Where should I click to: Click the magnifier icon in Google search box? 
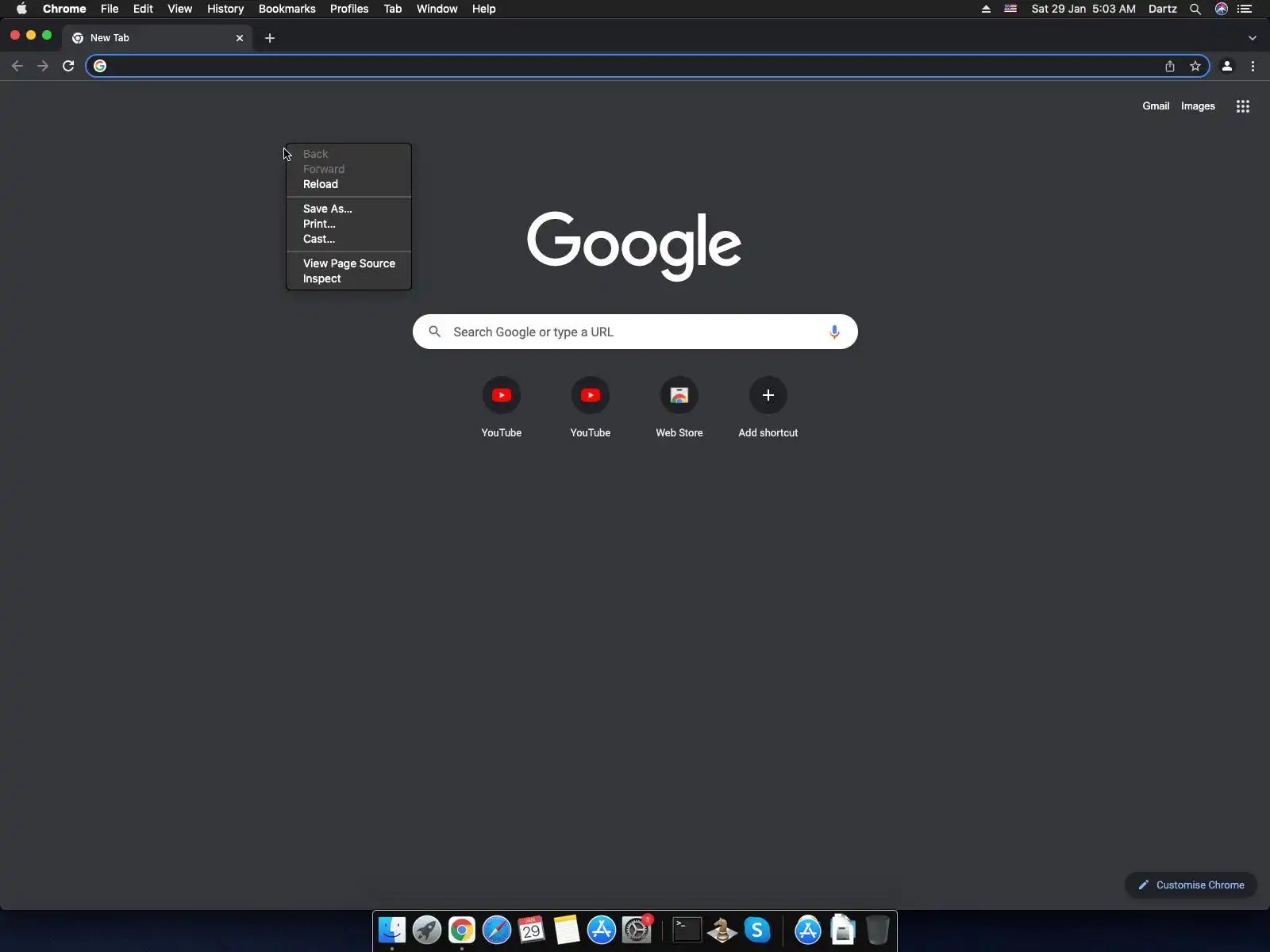tap(434, 332)
